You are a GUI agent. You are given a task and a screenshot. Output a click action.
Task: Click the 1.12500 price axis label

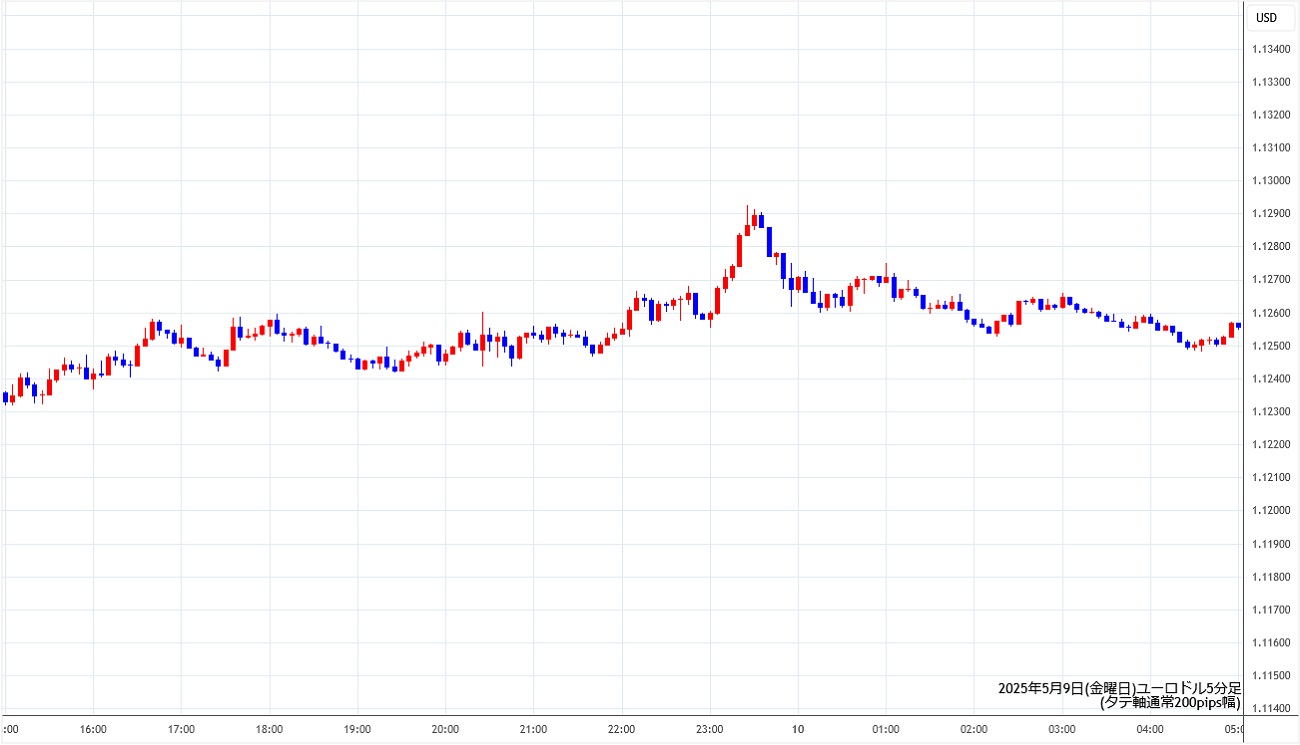tap(1269, 347)
